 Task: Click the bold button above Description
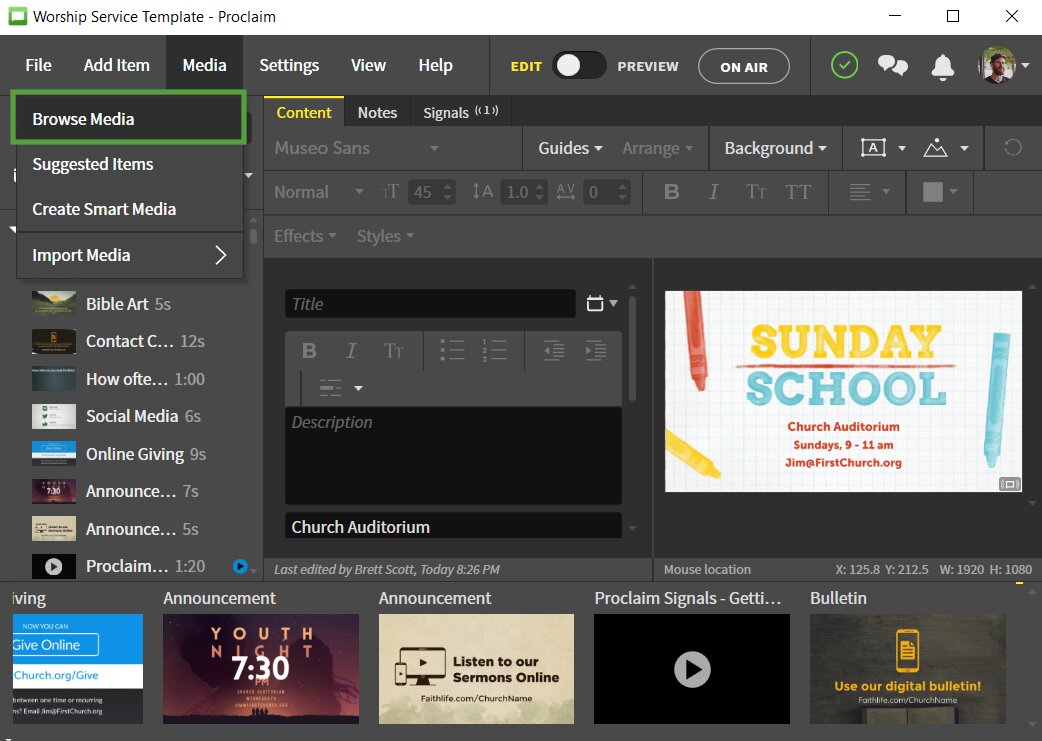click(x=309, y=350)
